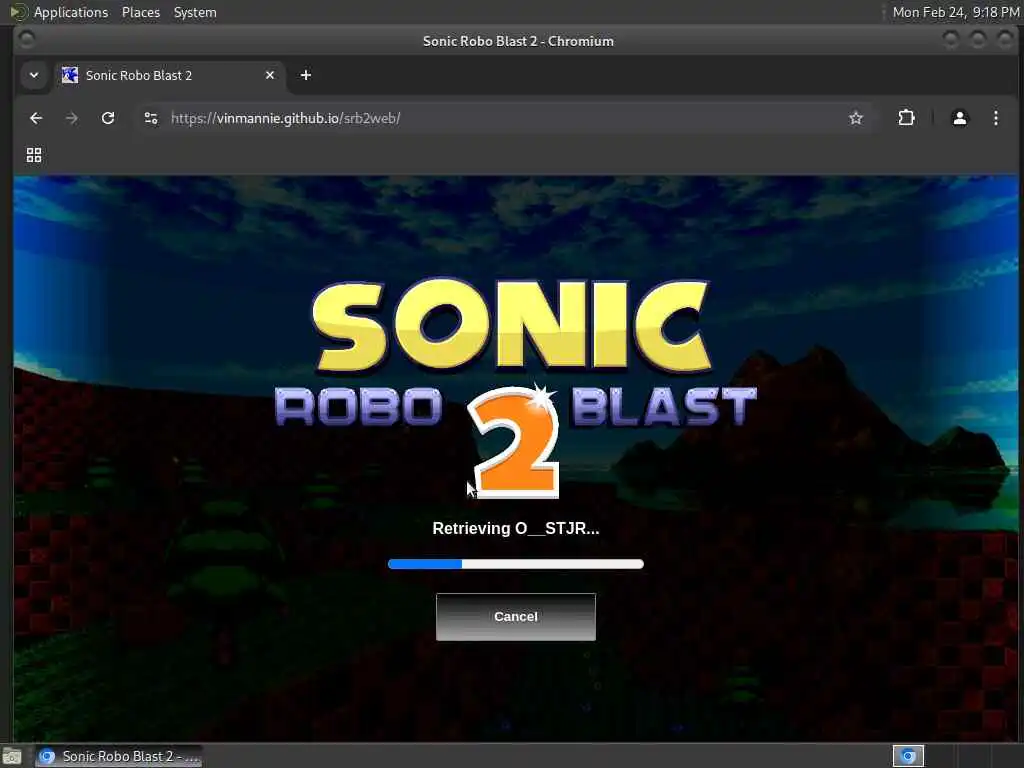Click the show desktop icon in bottom panel

click(12, 756)
